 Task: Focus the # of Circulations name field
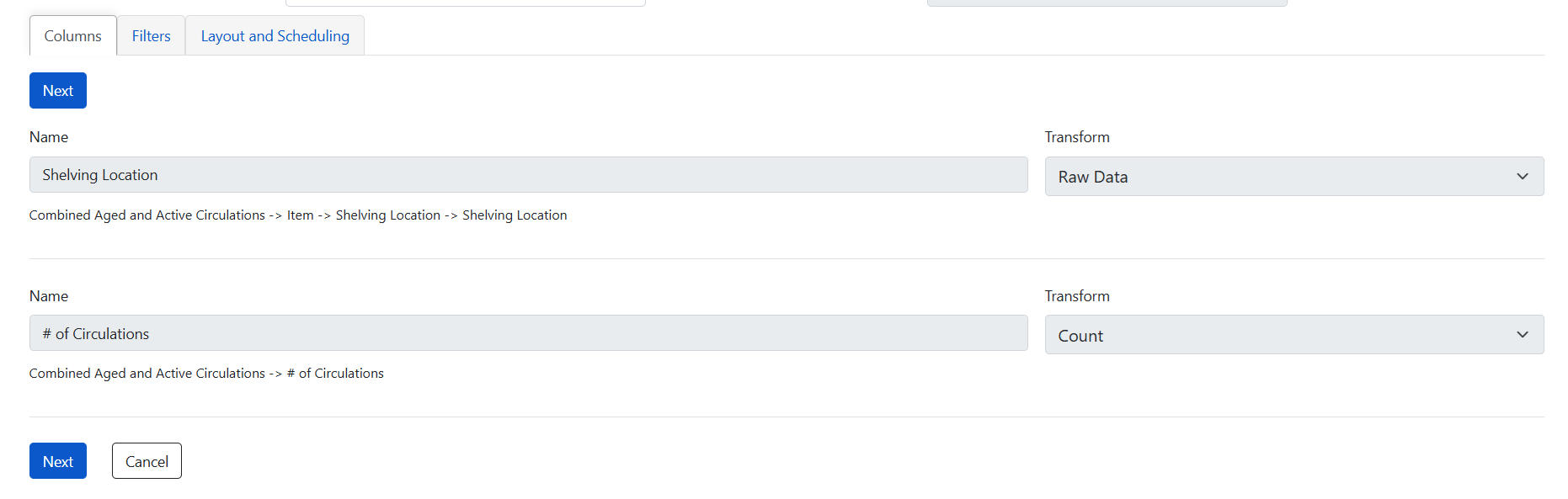(x=528, y=333)
